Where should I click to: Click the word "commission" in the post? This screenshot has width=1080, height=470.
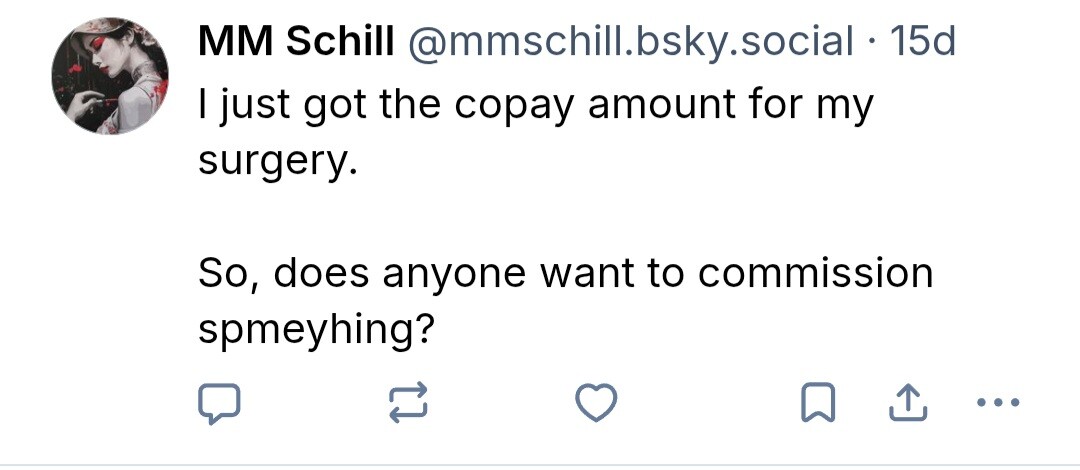tap(815, 274)
